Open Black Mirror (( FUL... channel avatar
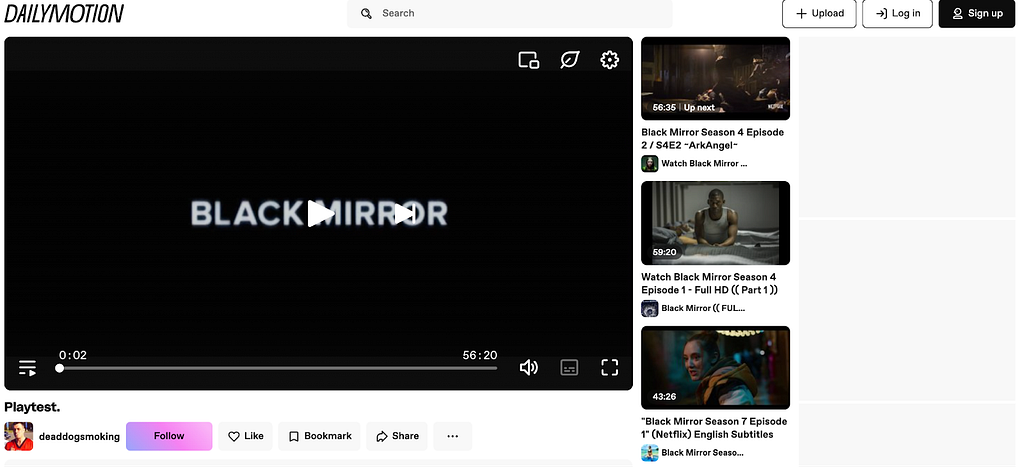Screen dimensions: 1024x467 point(650,308)
